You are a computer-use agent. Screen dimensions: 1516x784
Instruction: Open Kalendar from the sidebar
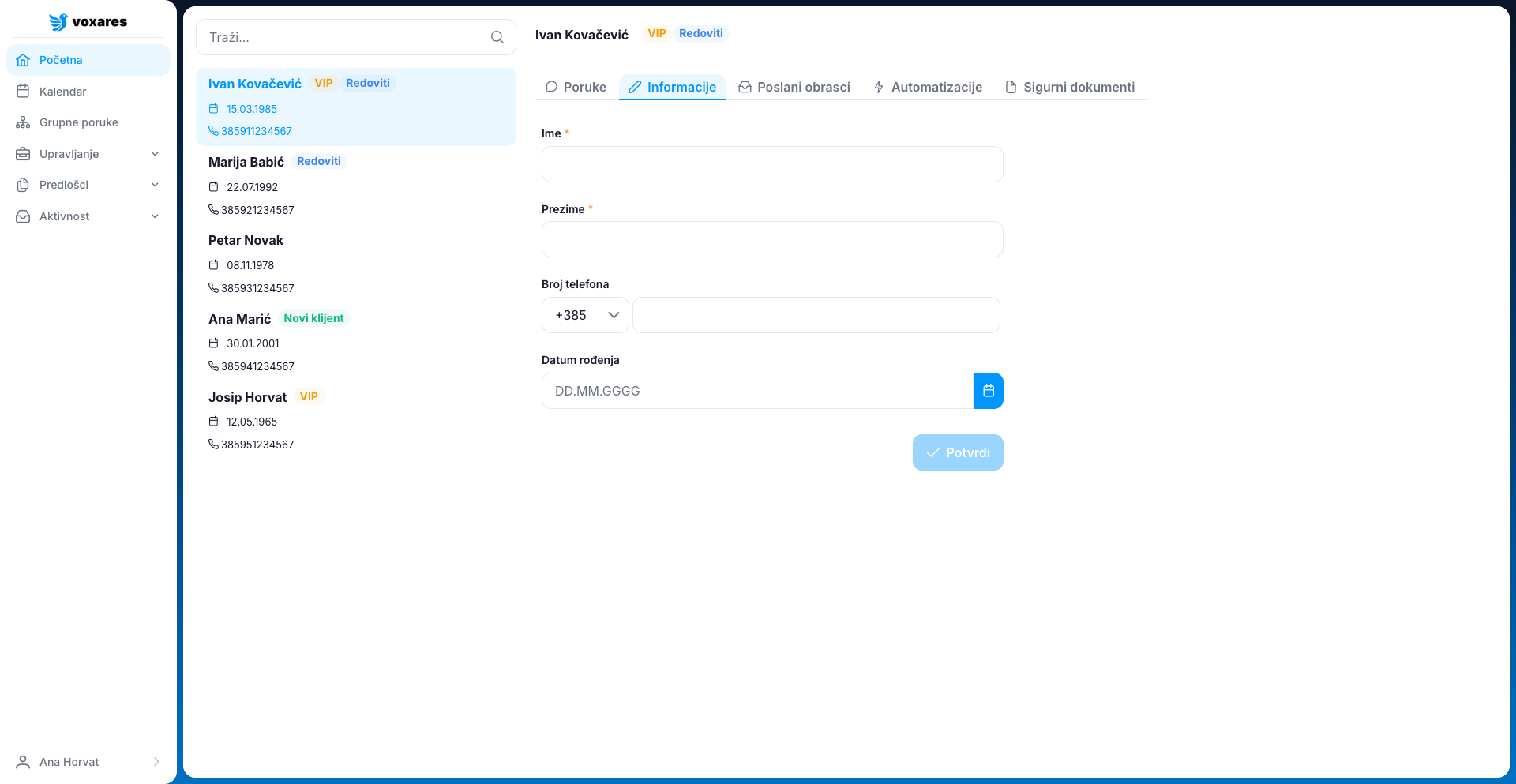(x=63, y=92)
